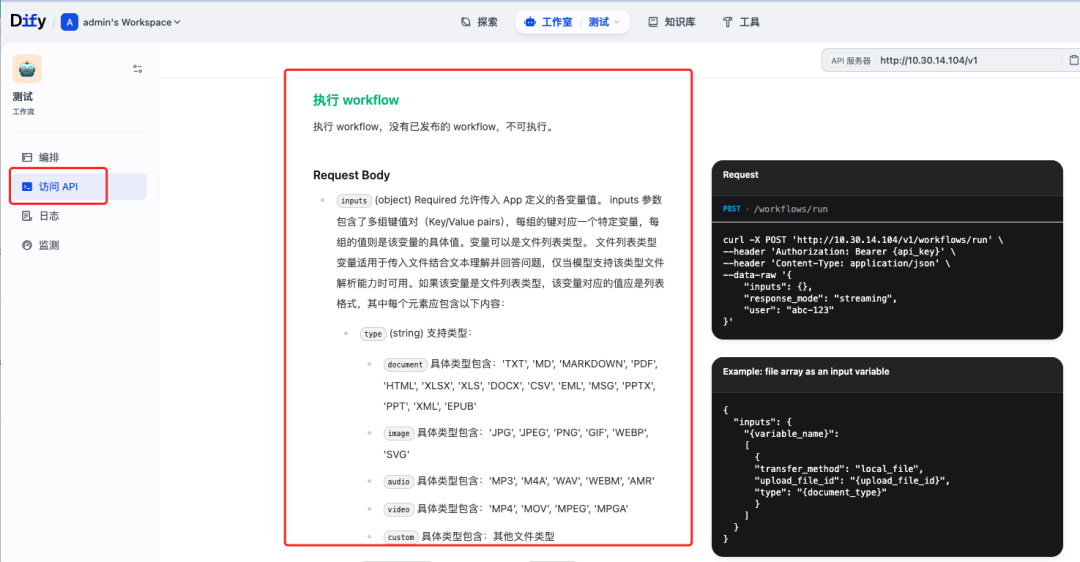
Task: Open the 工具 tab
Action: pyautogui.click(x=741, y=22)
